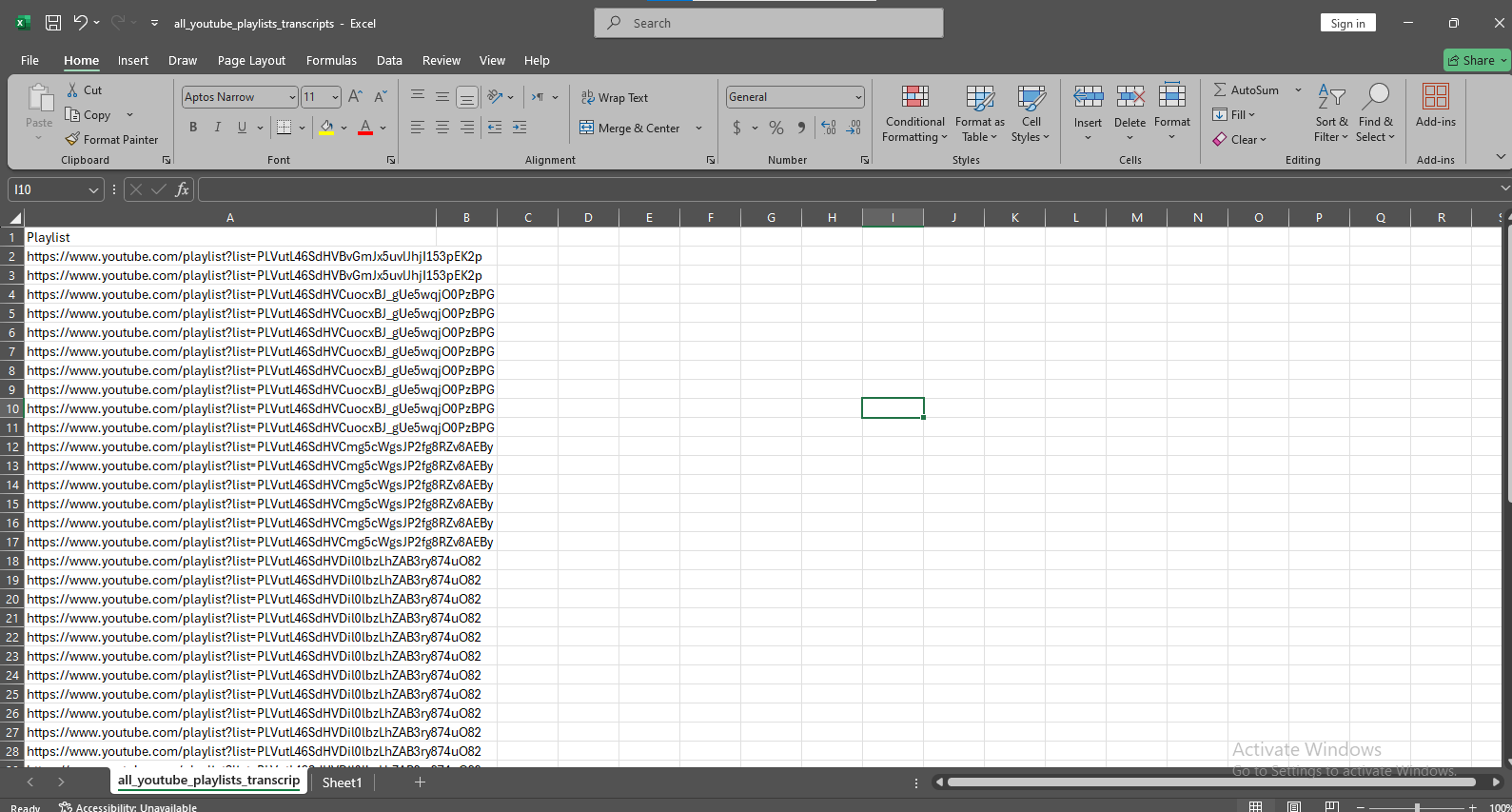Click the Save icon in title bar

pos(53,23)
